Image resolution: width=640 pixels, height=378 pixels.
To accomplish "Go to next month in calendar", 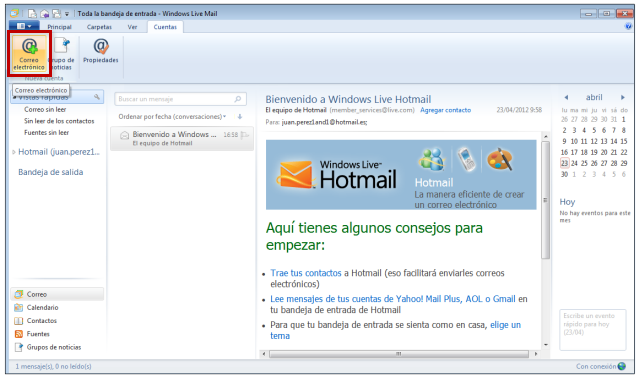I will [x=622, y=98].
